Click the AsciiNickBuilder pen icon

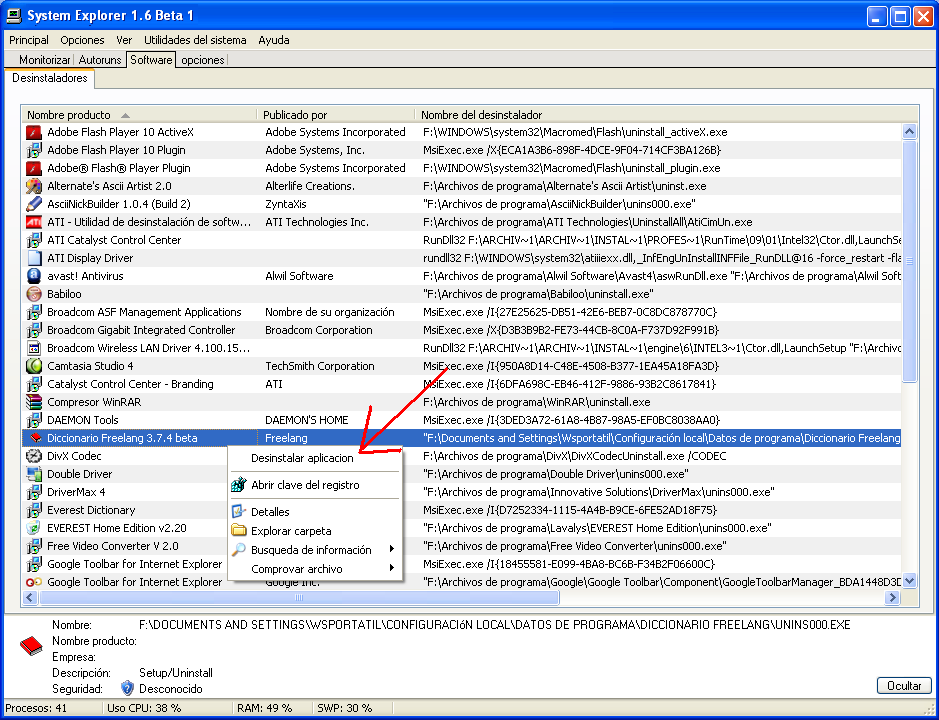[34, 204]
